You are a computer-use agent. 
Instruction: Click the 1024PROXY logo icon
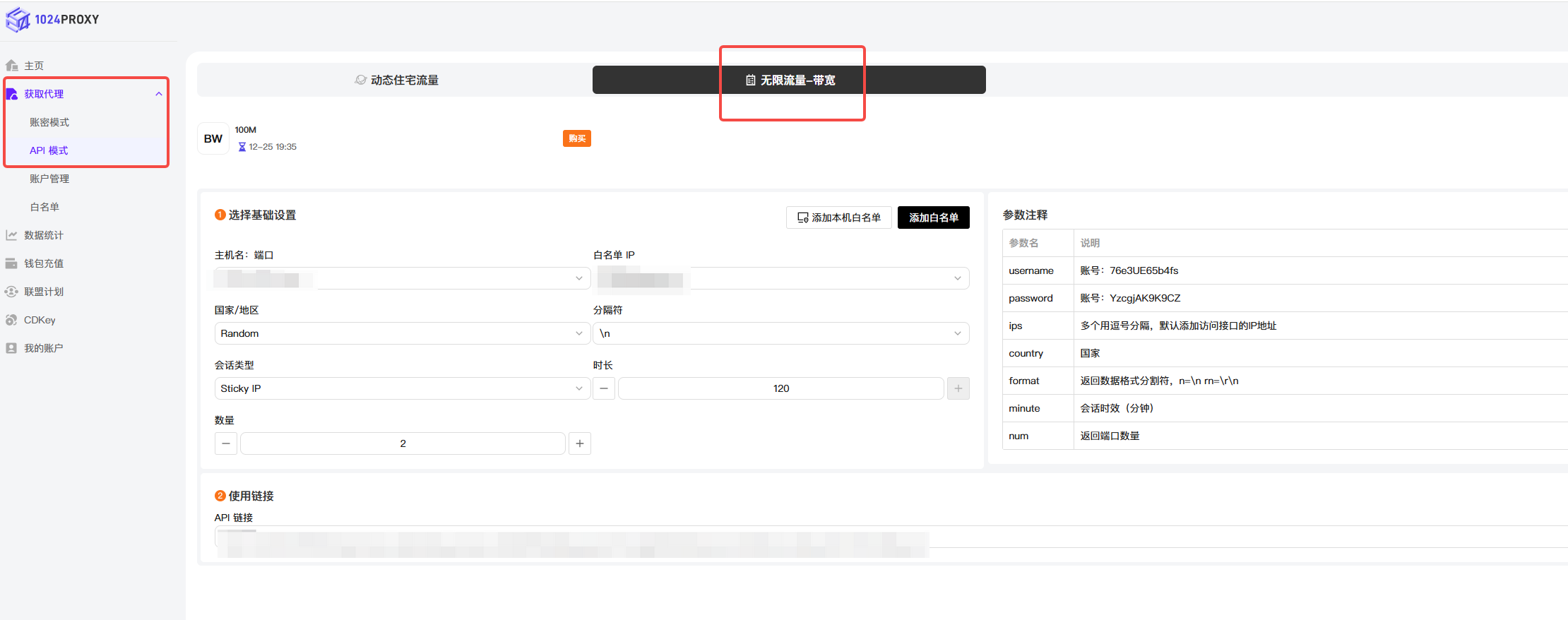click(x=18, y=20)
